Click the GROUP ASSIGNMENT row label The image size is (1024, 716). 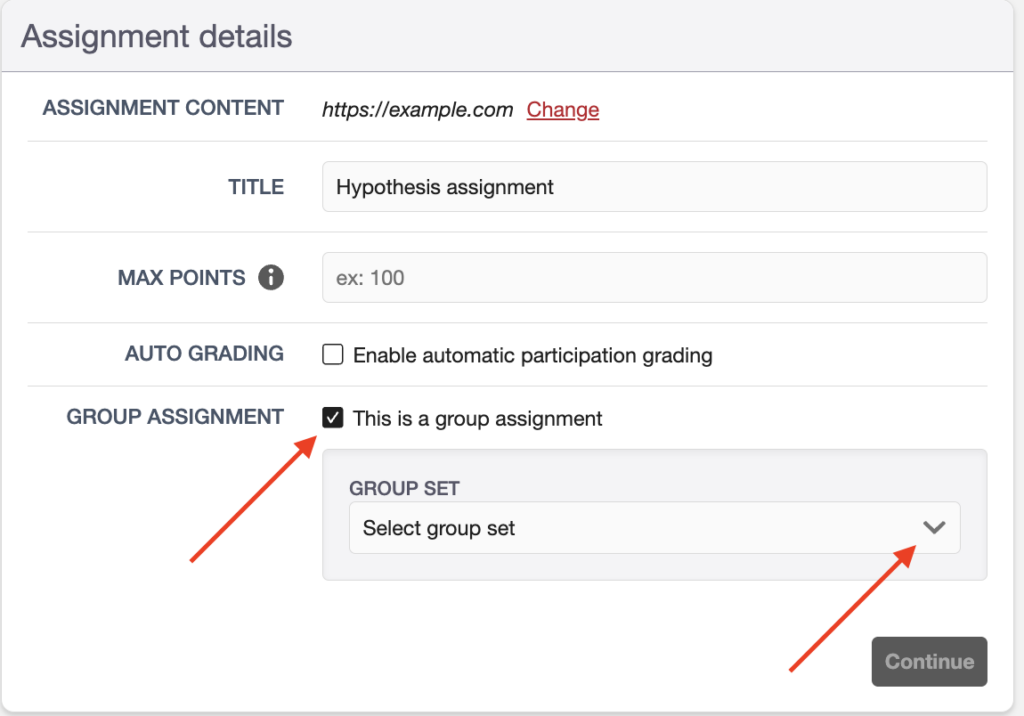[x=175, y=417]
